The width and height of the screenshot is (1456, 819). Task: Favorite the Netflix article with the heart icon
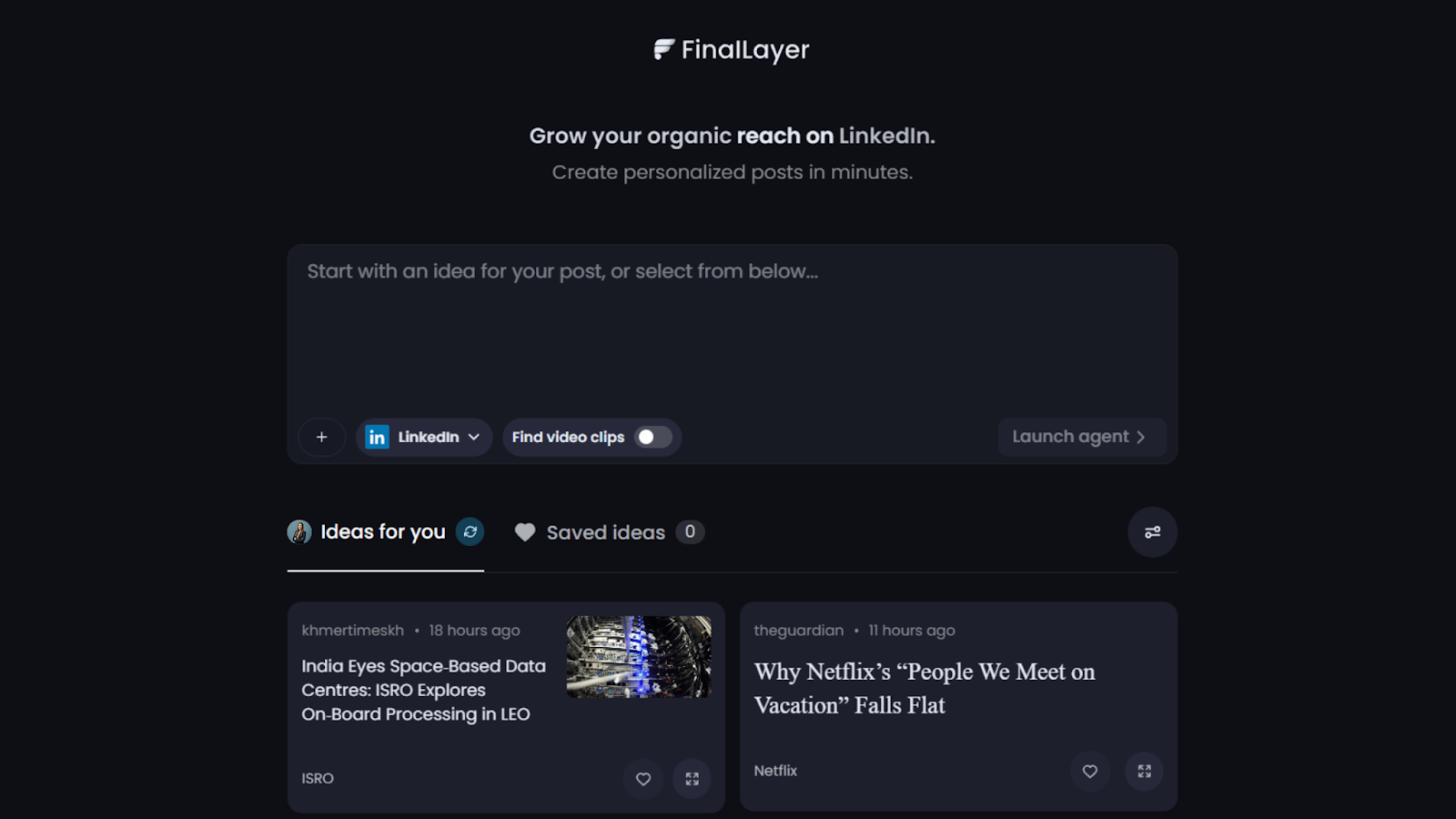1090,771
